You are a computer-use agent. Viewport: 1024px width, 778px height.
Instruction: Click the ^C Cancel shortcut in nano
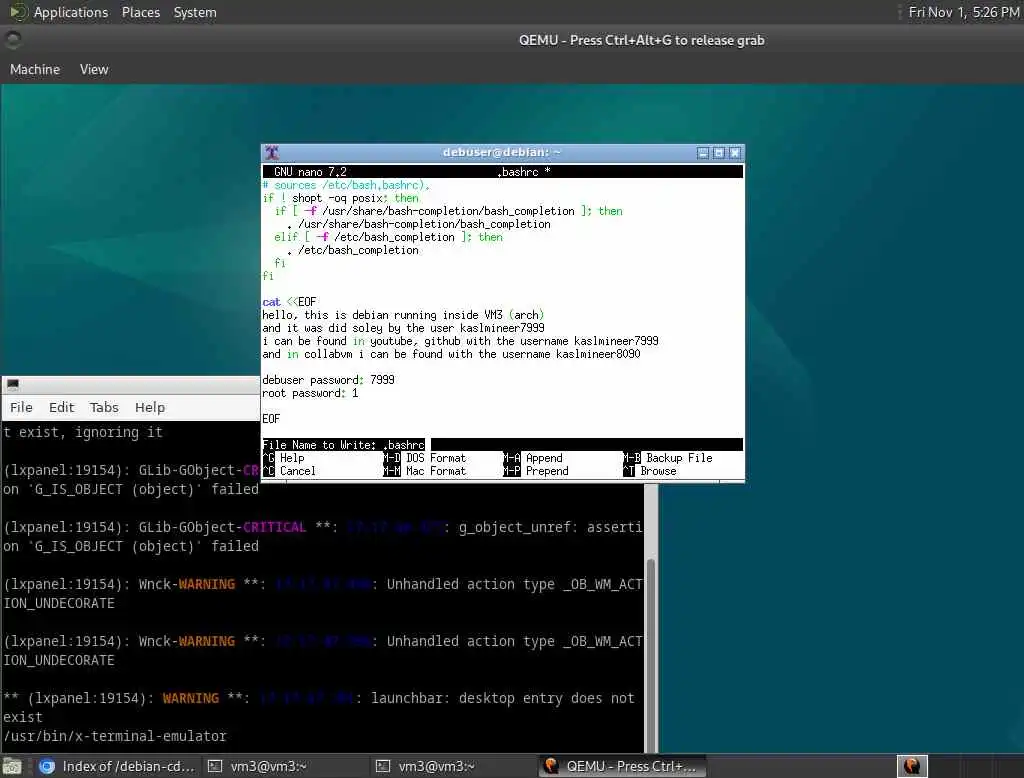click(289, 471)
